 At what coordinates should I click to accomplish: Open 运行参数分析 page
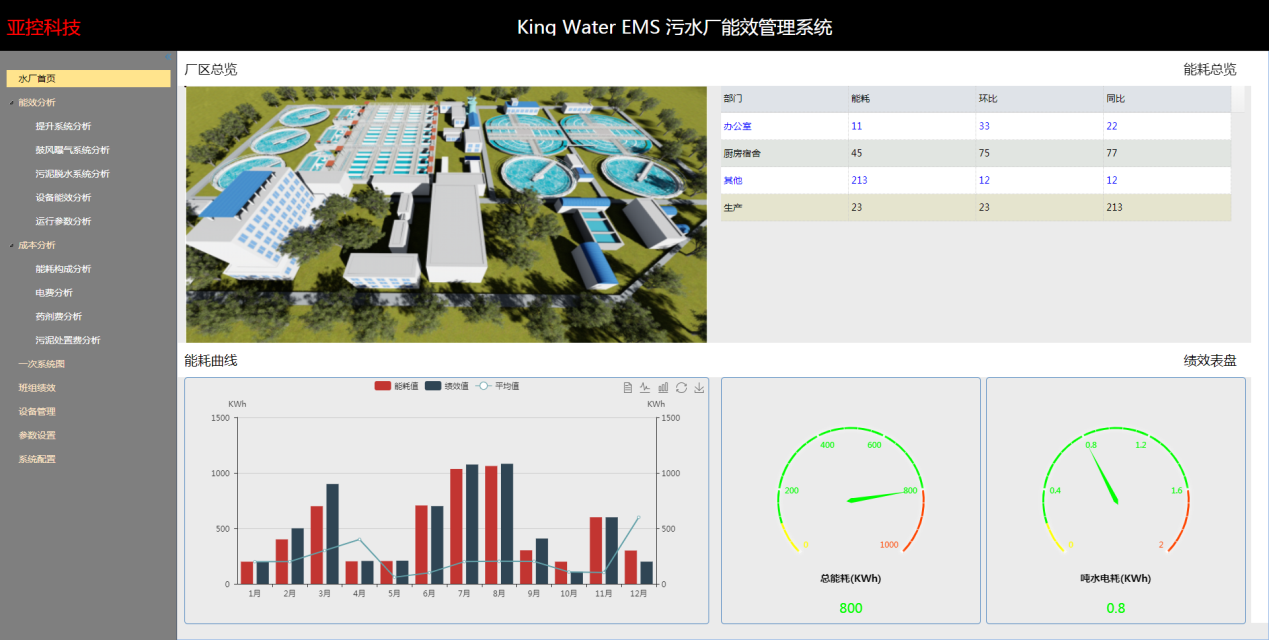63,221
